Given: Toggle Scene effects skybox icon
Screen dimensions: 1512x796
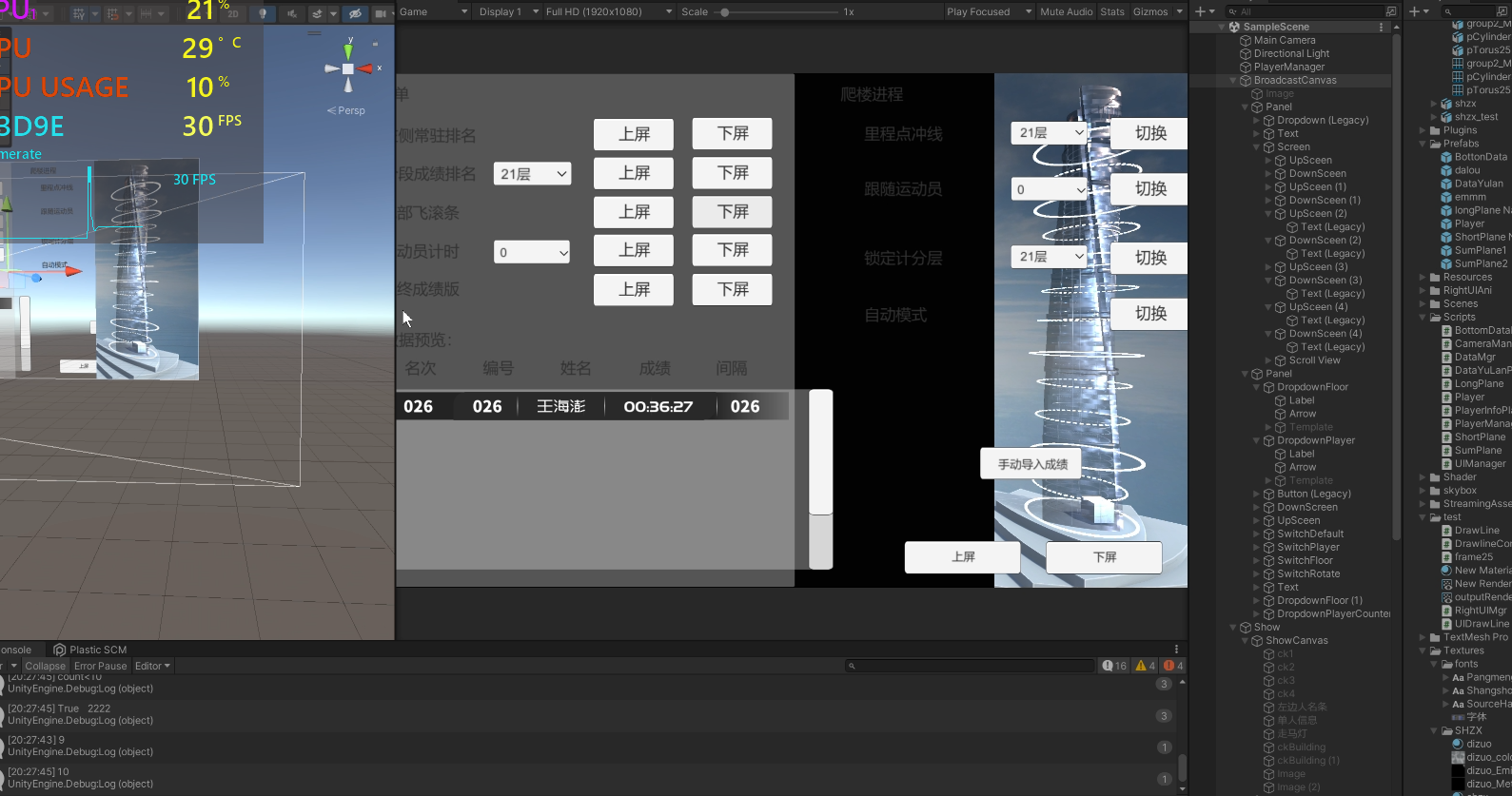Looking at the screenshot, I should [x=318, y=13].
